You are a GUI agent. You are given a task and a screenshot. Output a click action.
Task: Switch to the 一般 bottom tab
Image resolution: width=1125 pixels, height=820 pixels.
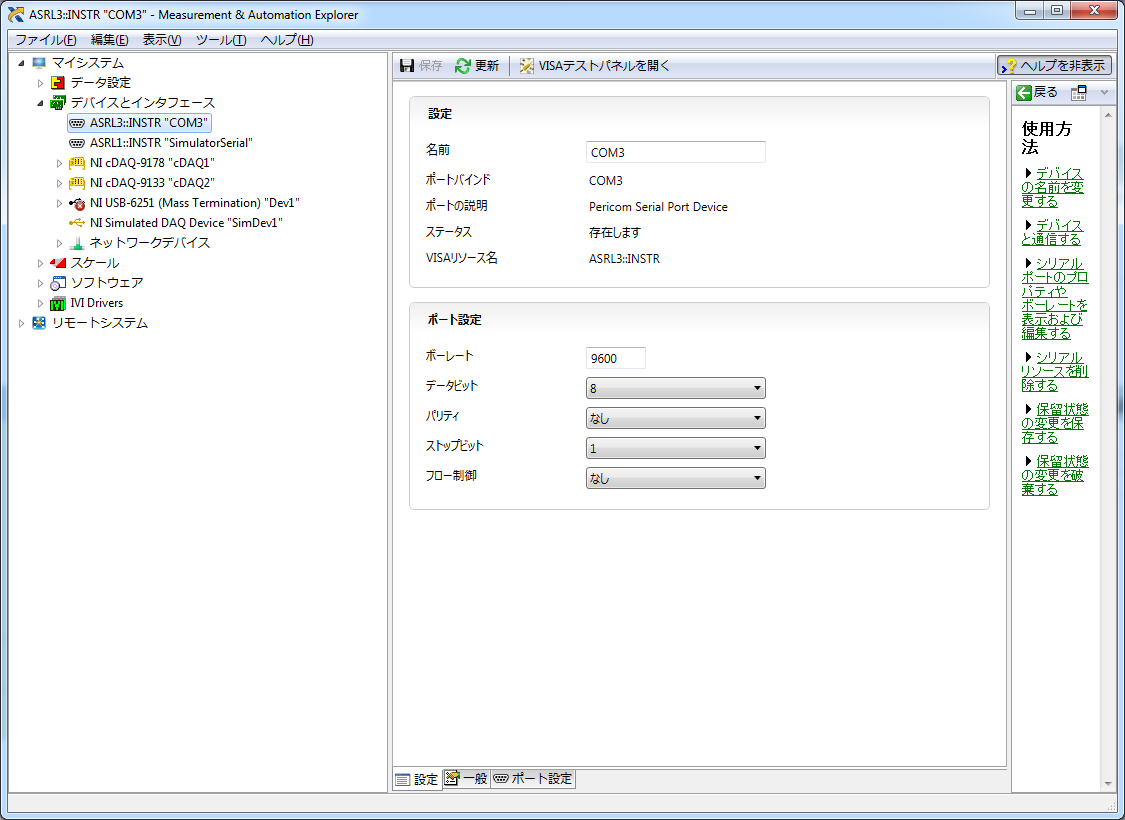466,778
